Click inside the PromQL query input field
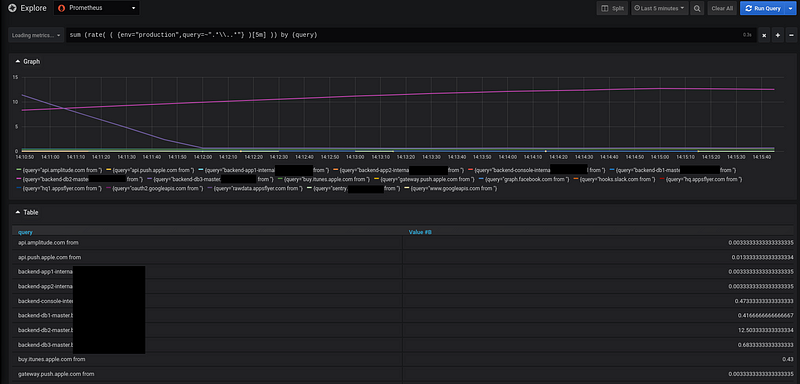This screenshot has height=384, width=800. pyautogui.click(x=403, y=35)
